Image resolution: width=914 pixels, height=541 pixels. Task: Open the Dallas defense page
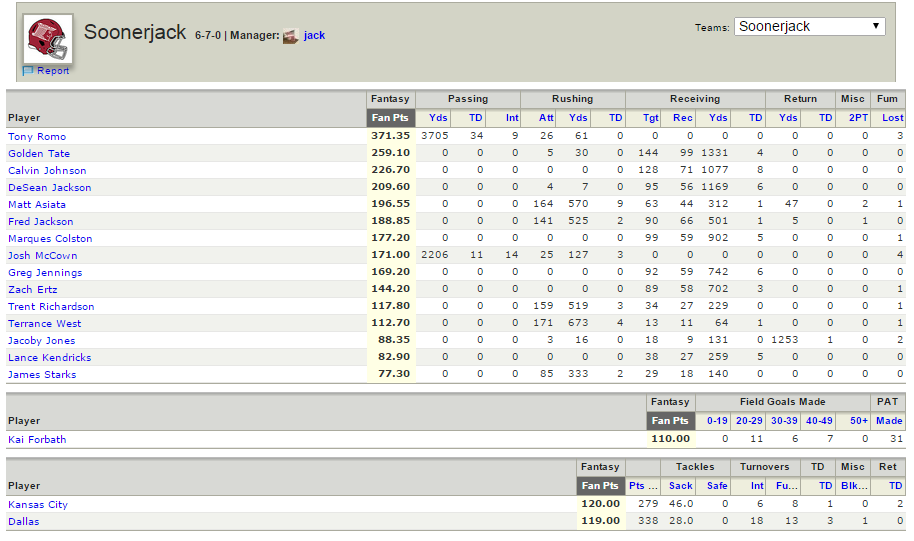[x=23, y=521]
